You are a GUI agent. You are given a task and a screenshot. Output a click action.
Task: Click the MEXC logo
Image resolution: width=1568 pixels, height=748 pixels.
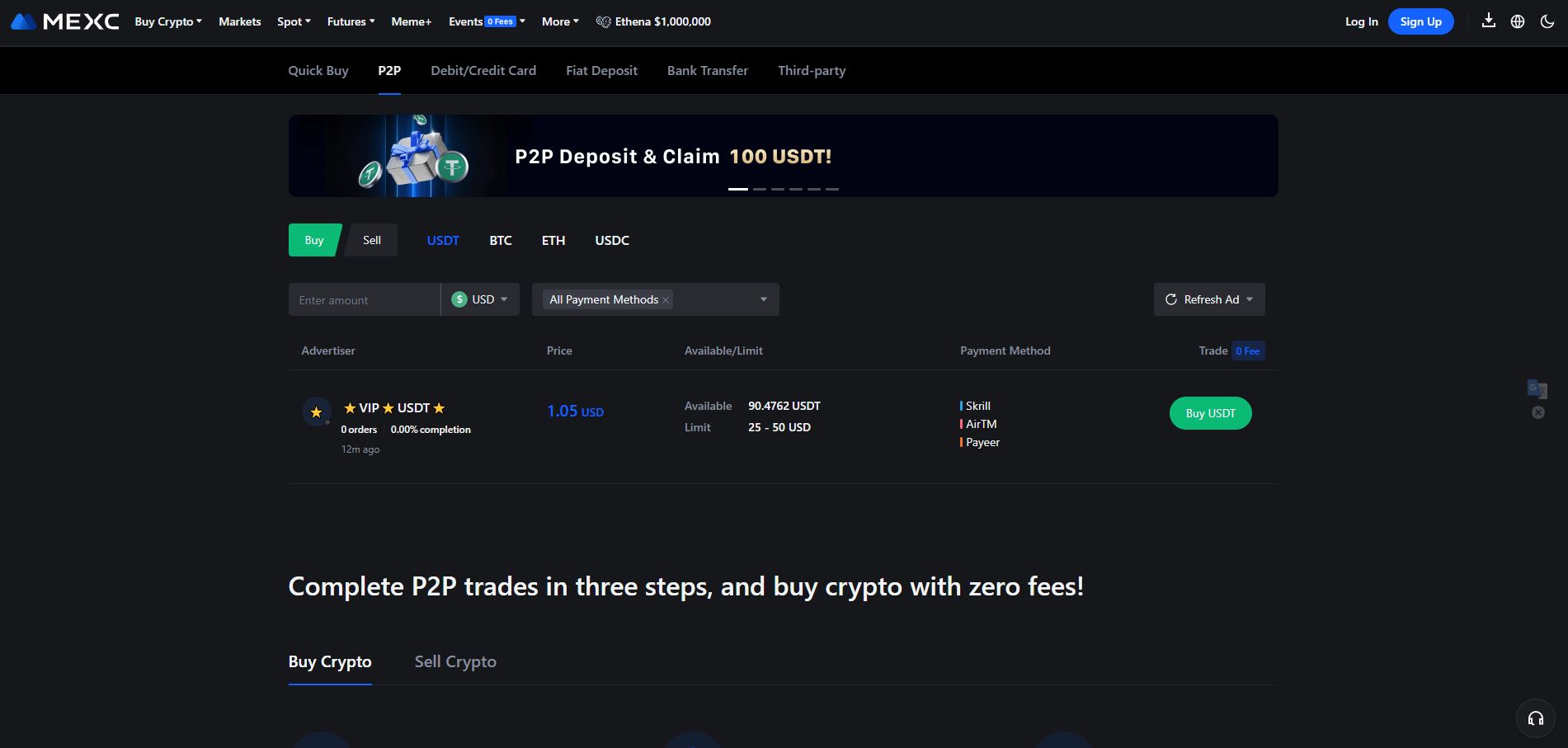point(65,21)
